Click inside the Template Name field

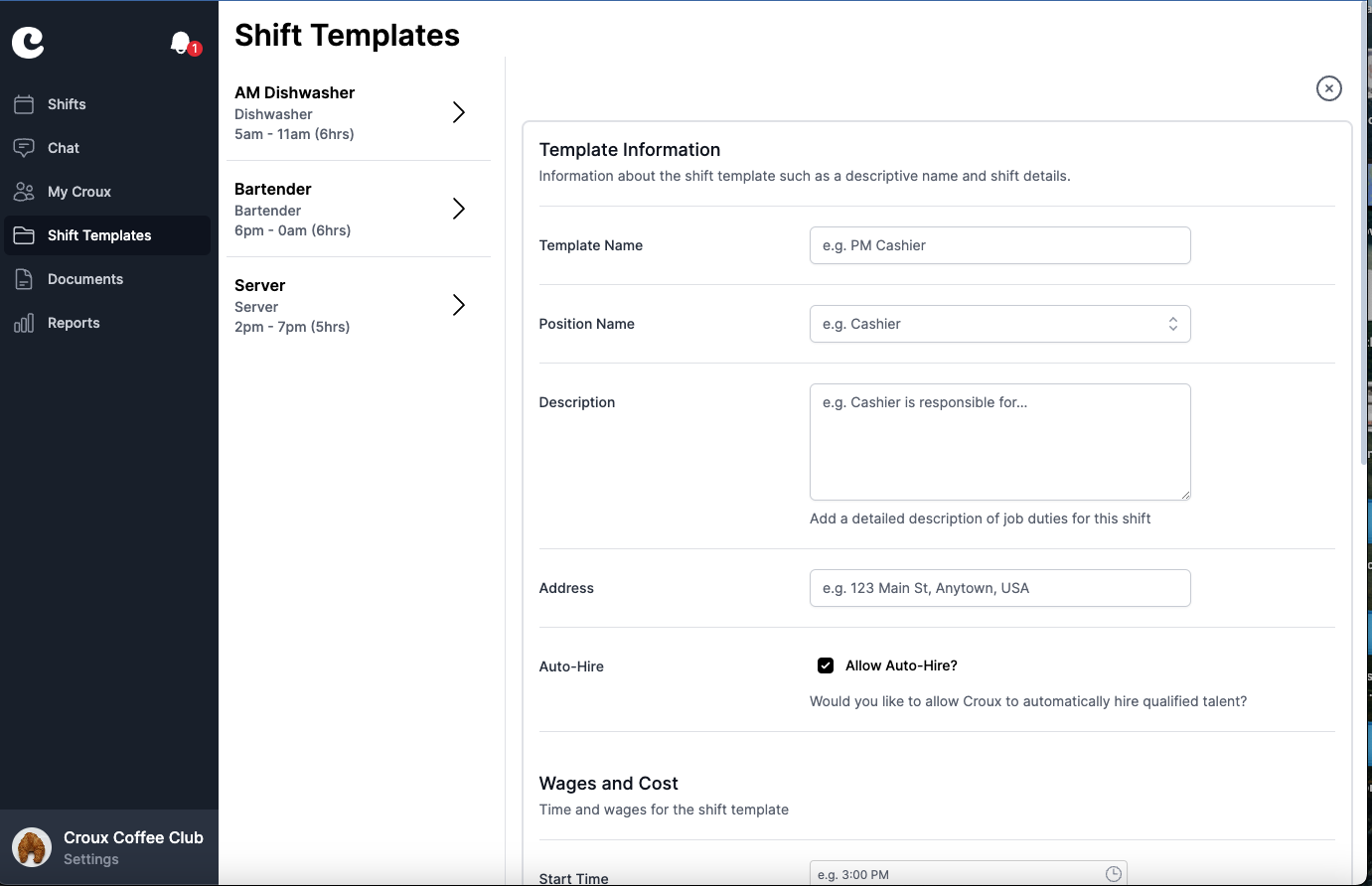(999, 245)
